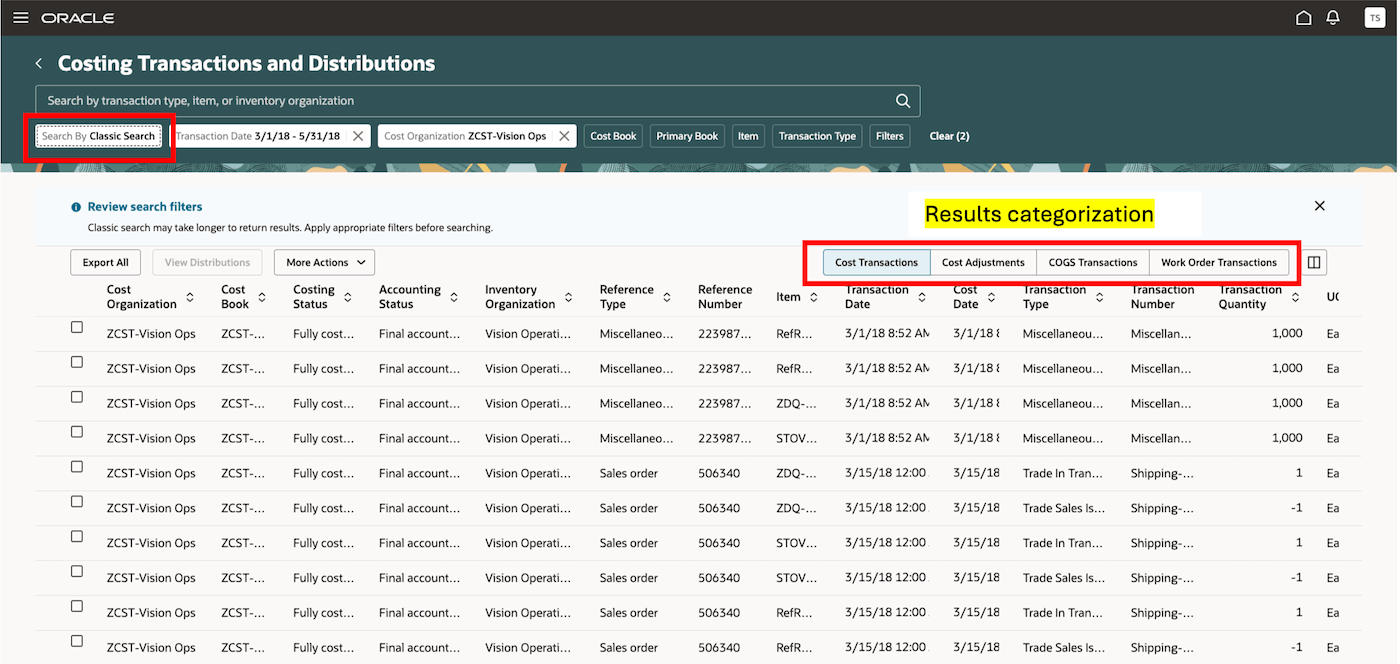Sort by Item column
This screenshot has width=1400, height=664.
pos(812,298)
